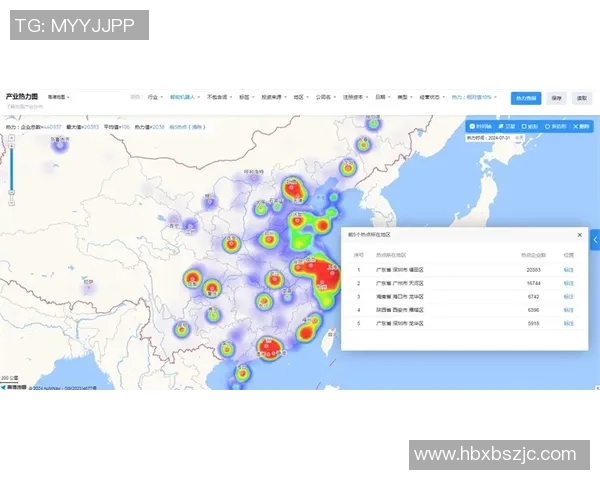
Task: Close the top 5 hotspot regions popup
Action: (x=580, y=235)
